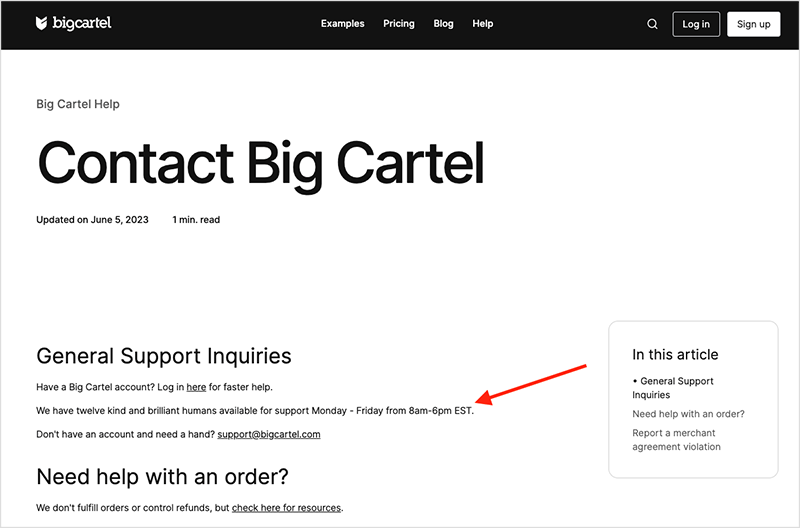The image size is (800, 528).
Task: Click the Big Cartel logo
Action: tap(73, 23)
